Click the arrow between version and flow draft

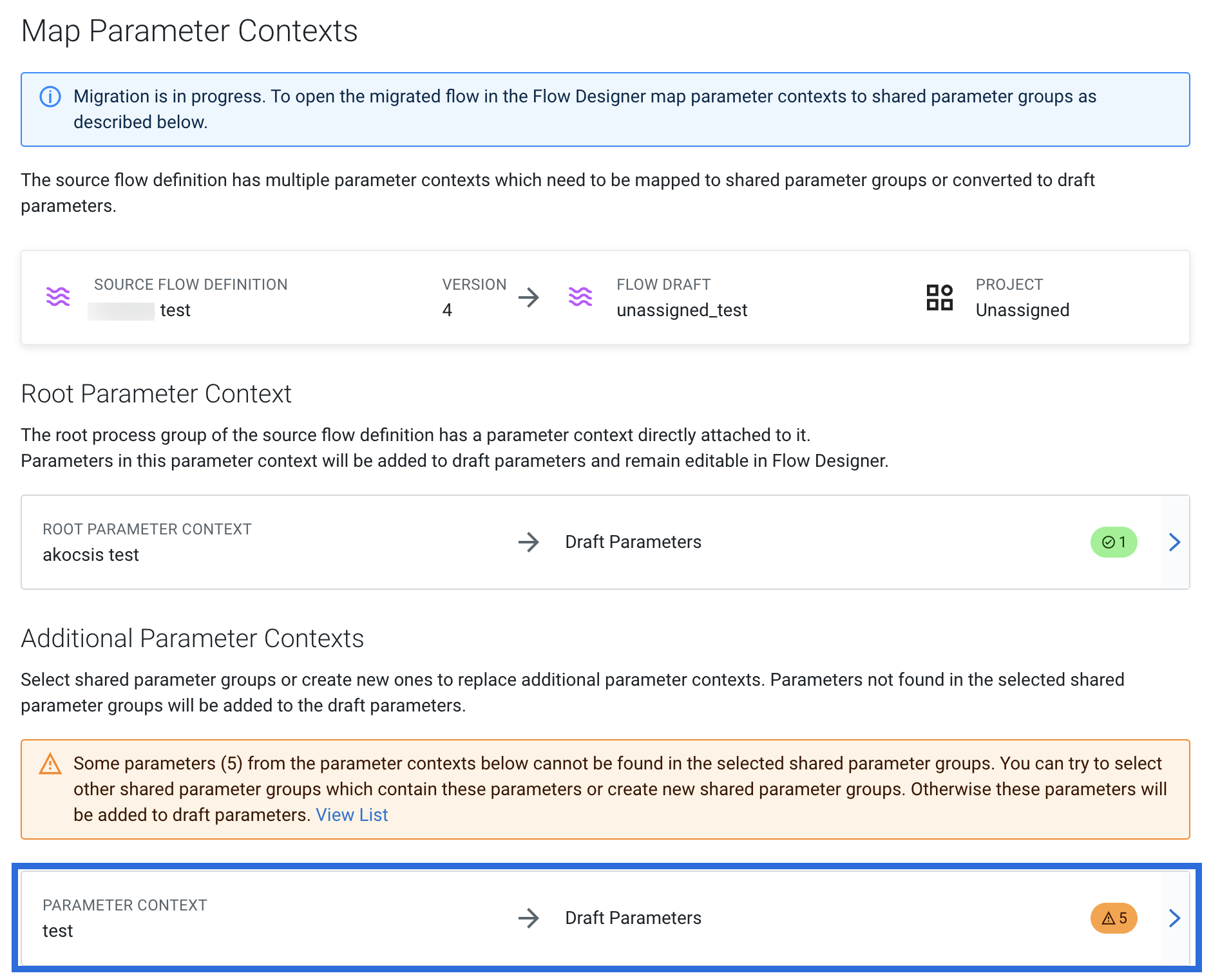click(x=528, y=297)
